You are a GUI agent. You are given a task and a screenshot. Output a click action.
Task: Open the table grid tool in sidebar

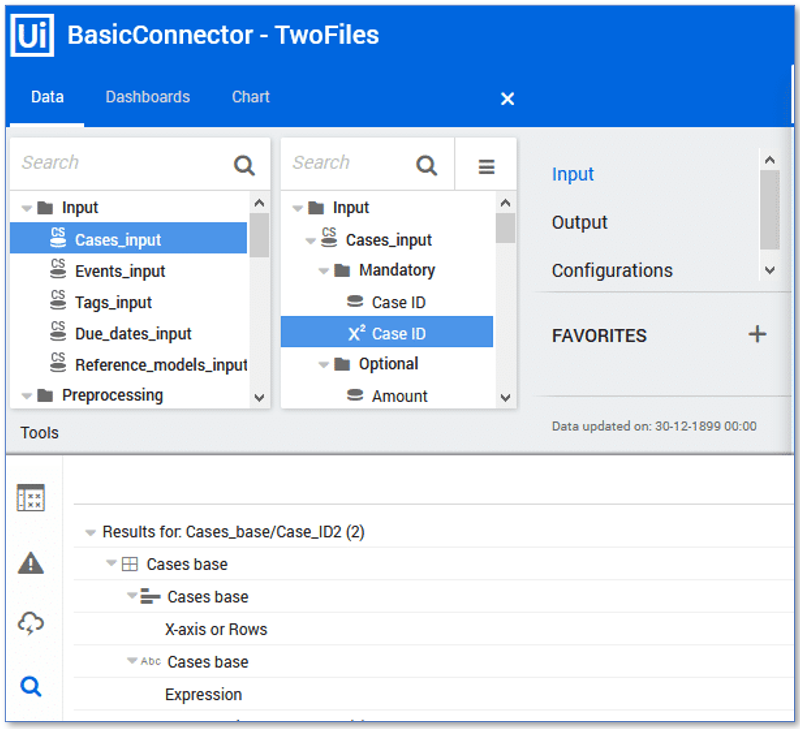[x=31, y=499]
